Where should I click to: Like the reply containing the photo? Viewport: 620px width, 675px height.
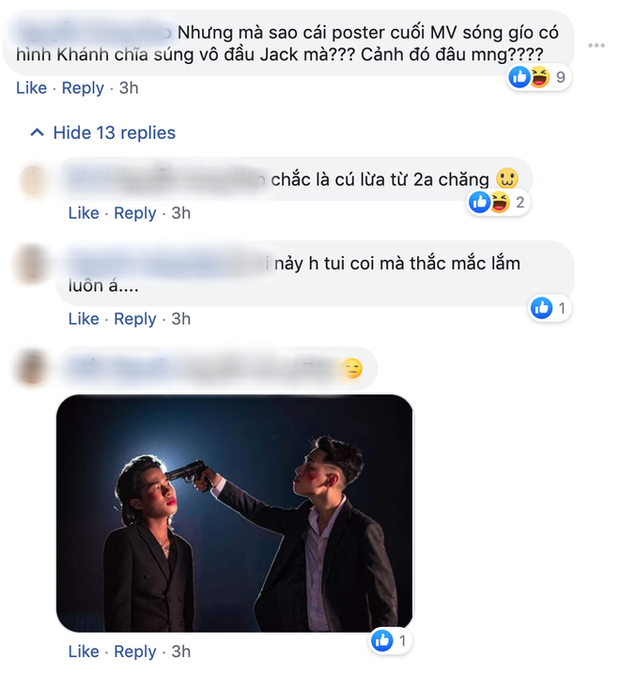pos(83,652)
